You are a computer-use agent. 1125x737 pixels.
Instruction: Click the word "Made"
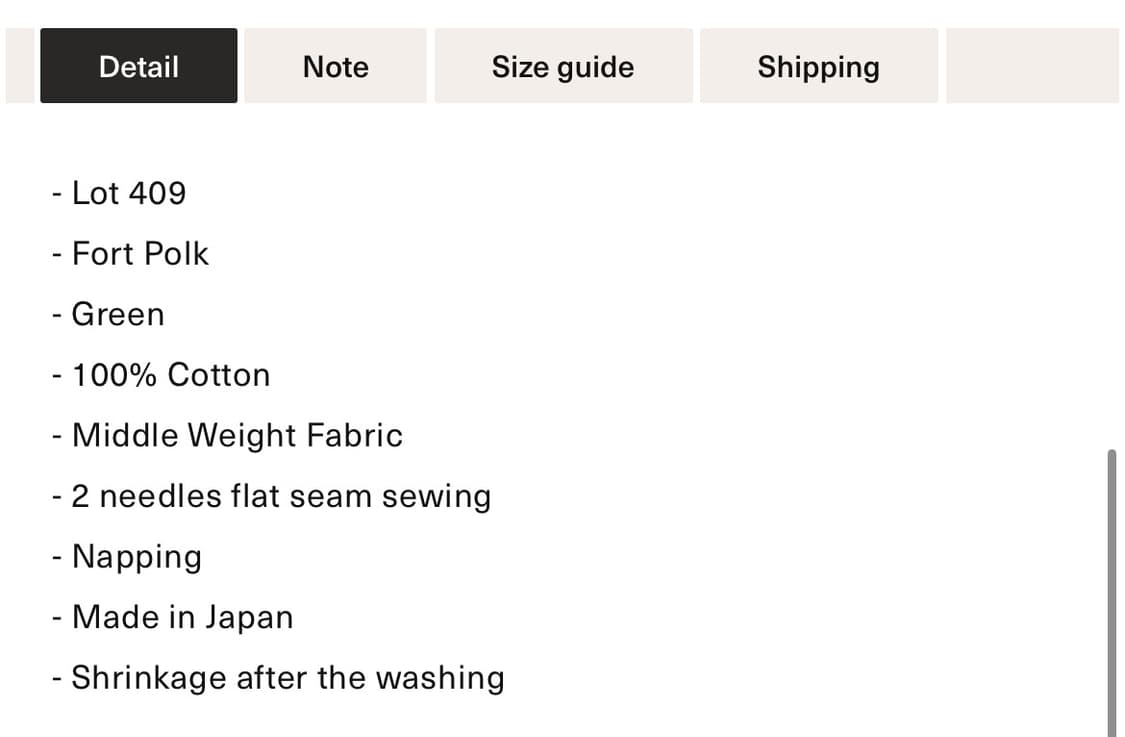[114, 617]
